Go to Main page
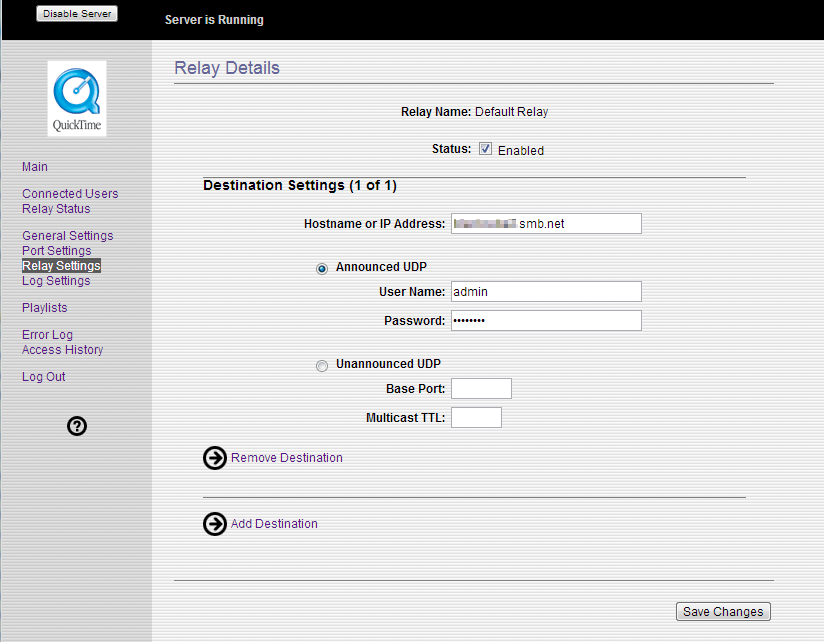This screenshot has height=642, width=824. tap(35, 167)
